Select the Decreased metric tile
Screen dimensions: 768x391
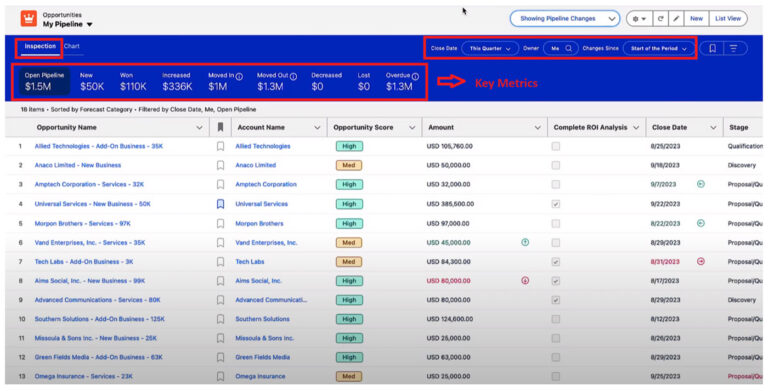(x=326, y=82)
